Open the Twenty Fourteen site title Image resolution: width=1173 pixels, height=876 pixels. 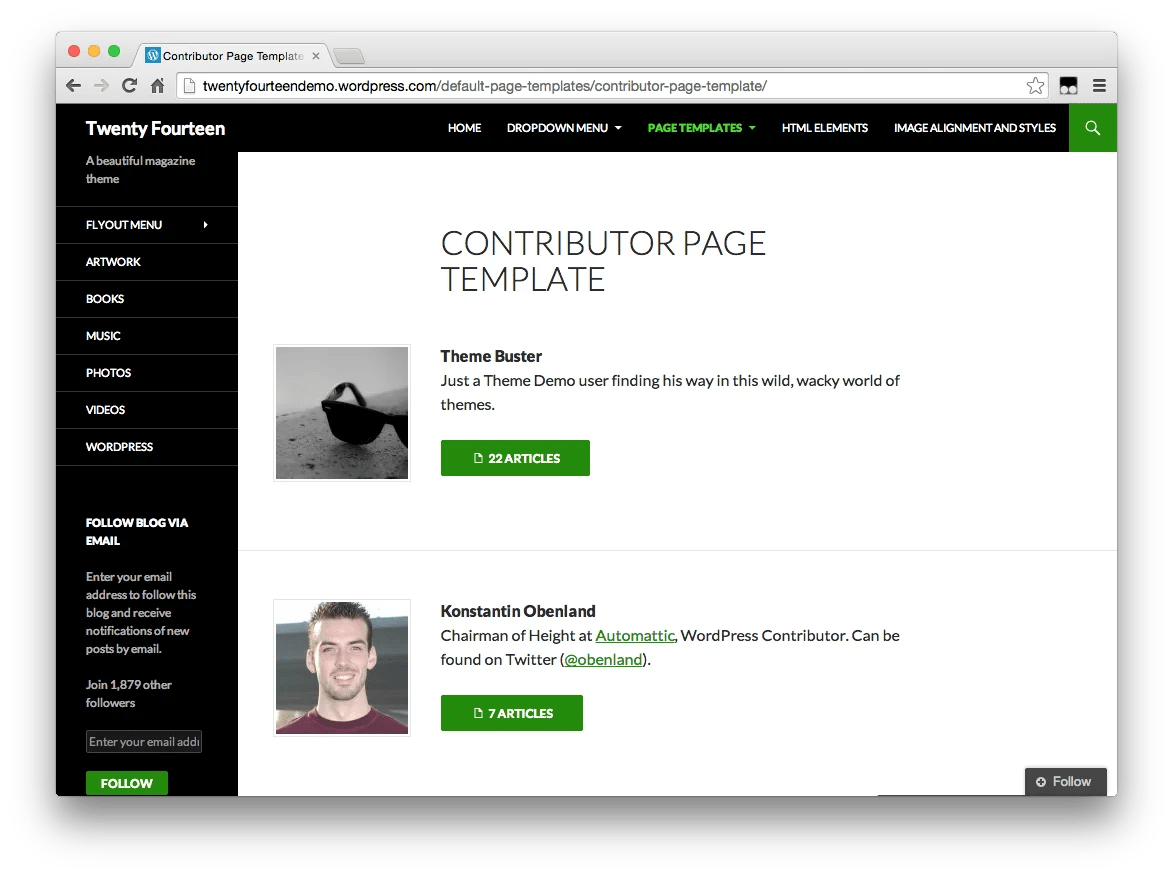155,129
